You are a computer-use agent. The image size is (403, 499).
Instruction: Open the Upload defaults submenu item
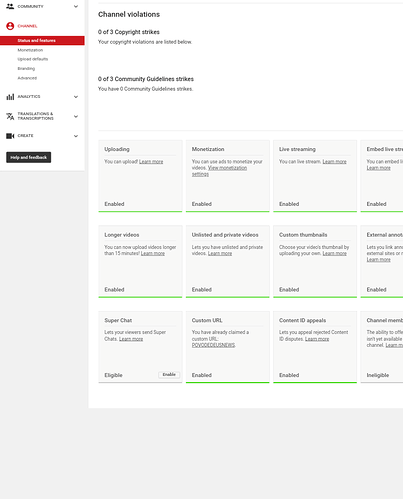[33, 59]
